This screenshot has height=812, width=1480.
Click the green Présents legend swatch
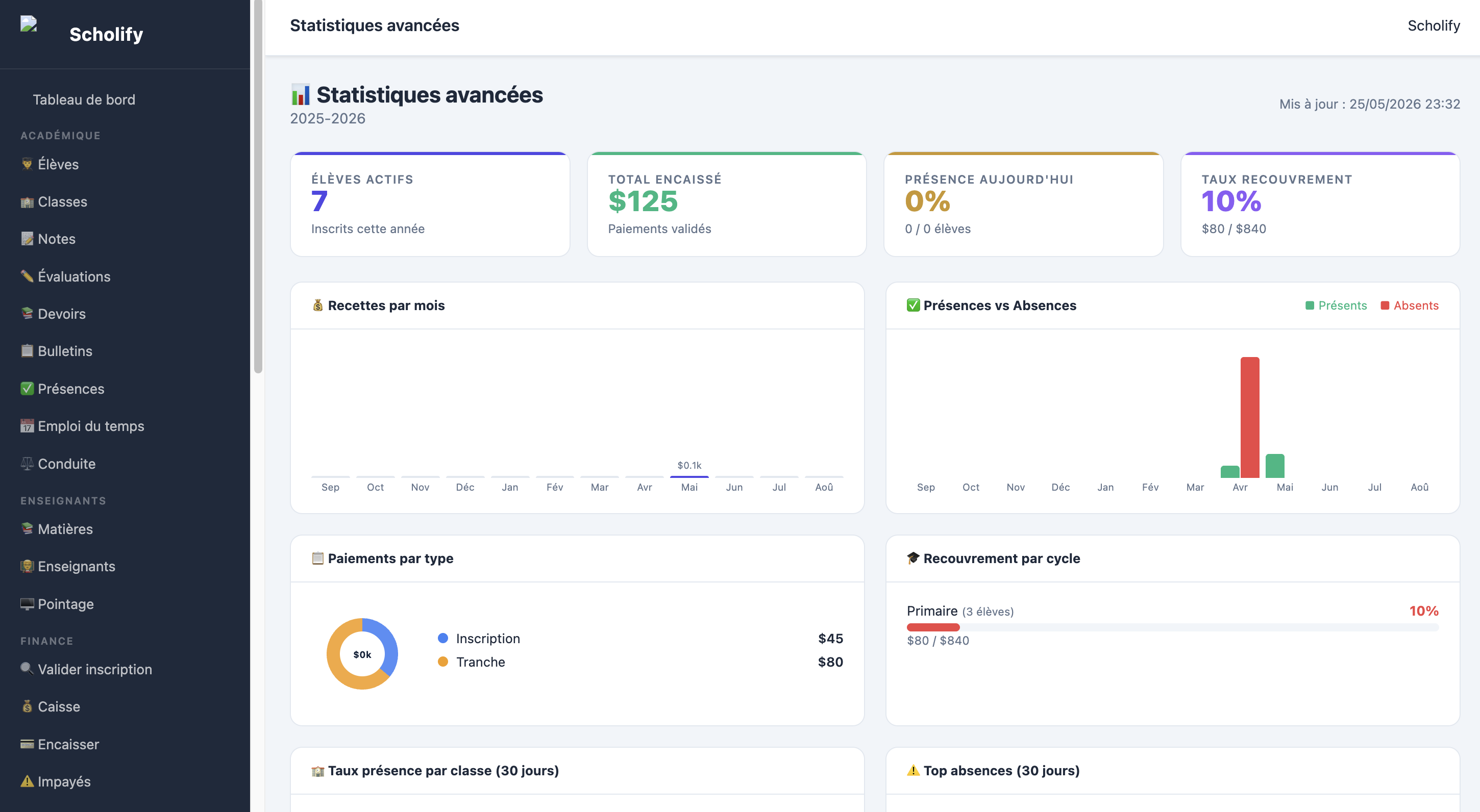pos(1310,306)
